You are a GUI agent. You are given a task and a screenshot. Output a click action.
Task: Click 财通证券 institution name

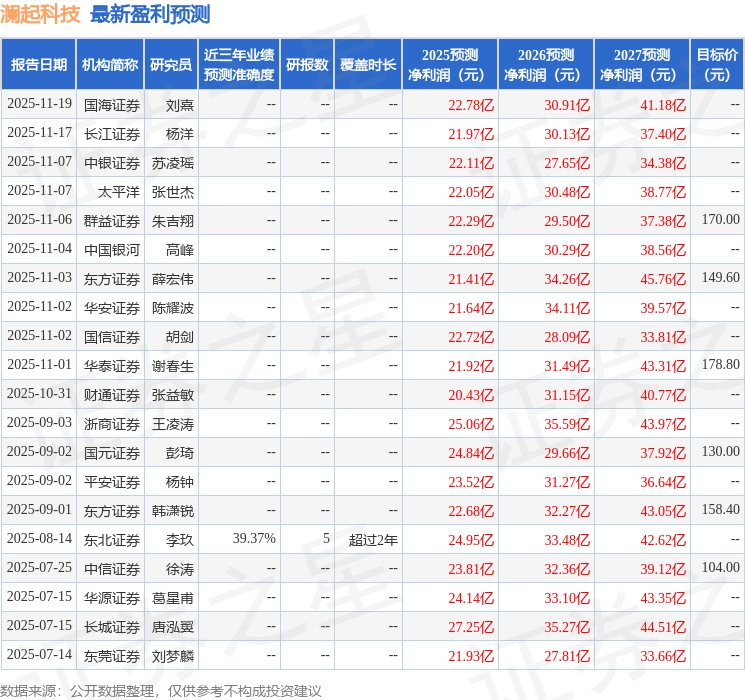112,395
